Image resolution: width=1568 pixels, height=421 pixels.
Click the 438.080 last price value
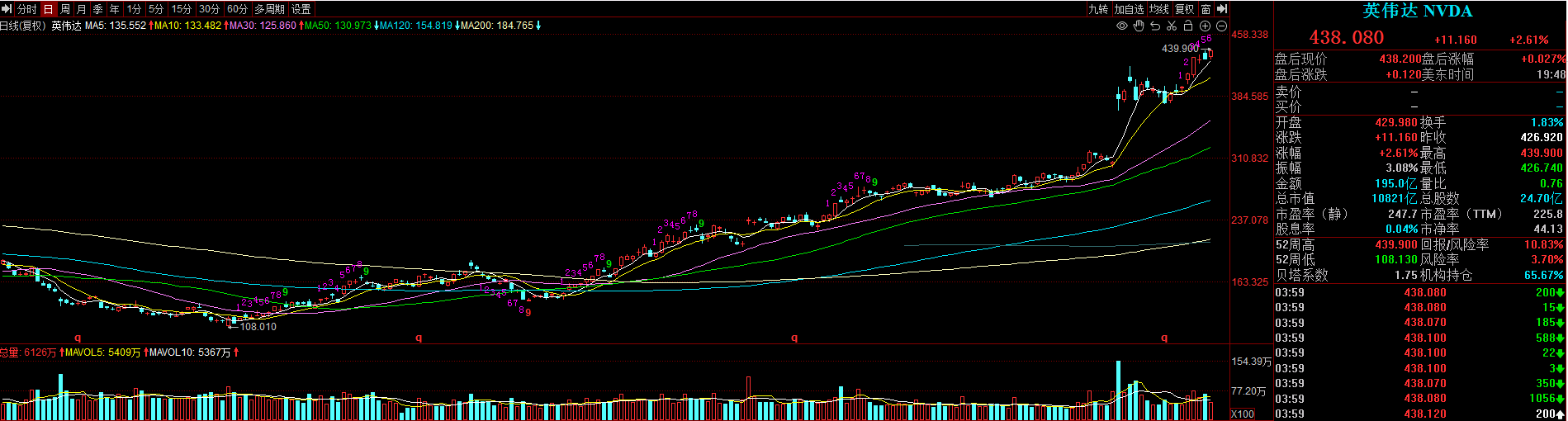tap(1347, 37)
